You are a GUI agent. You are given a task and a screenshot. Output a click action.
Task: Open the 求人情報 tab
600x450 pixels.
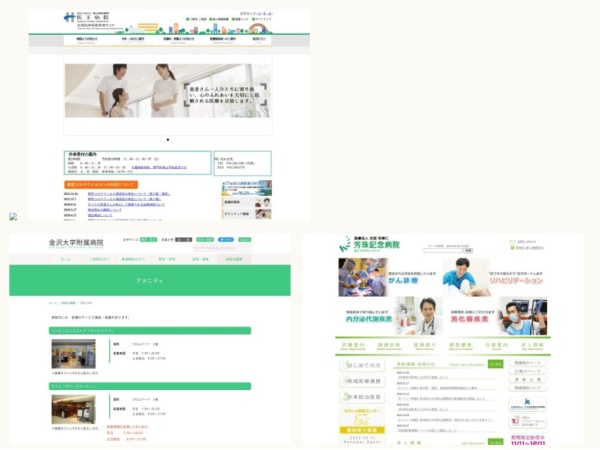tap(532, 346)
